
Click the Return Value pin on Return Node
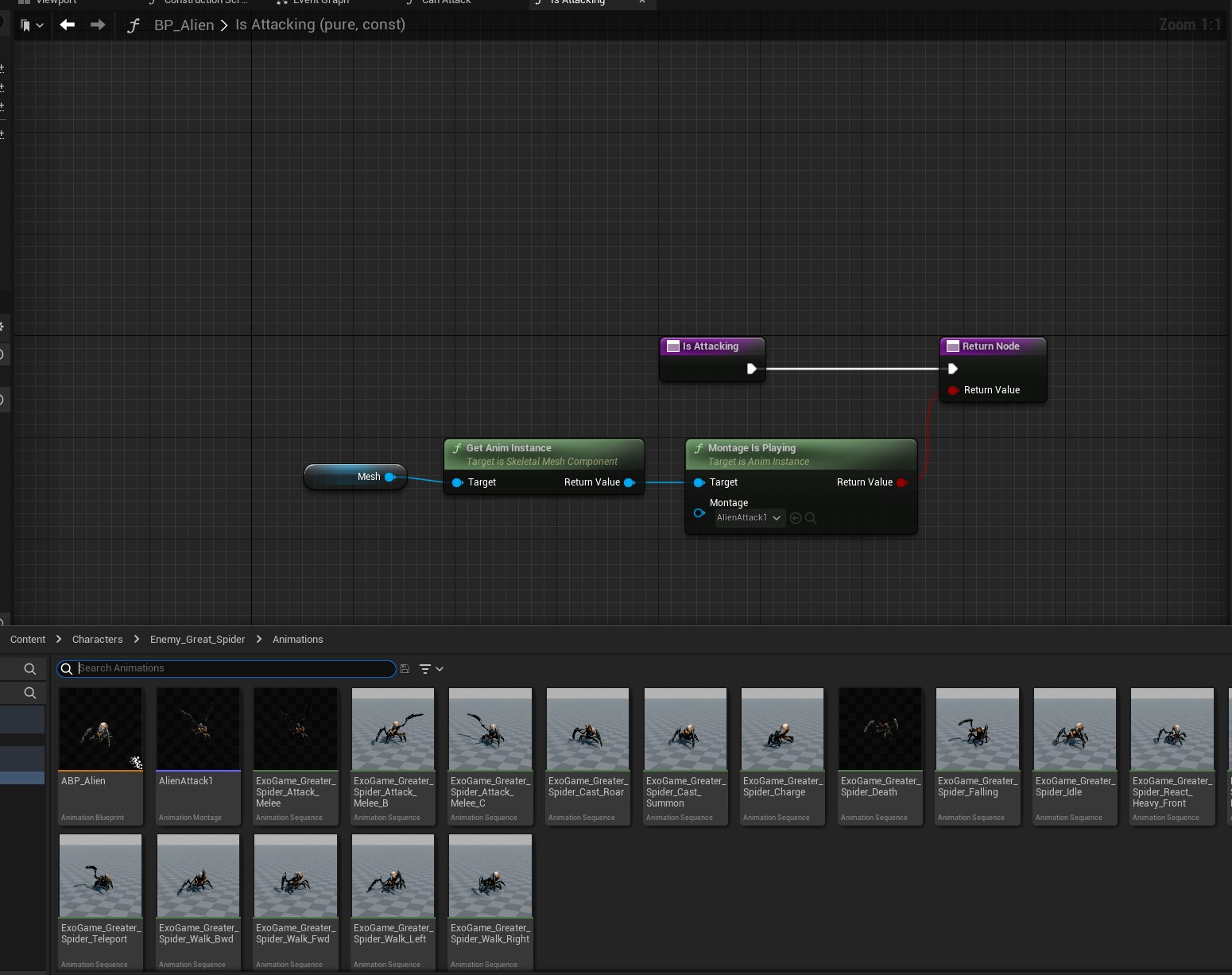point(953,390)
